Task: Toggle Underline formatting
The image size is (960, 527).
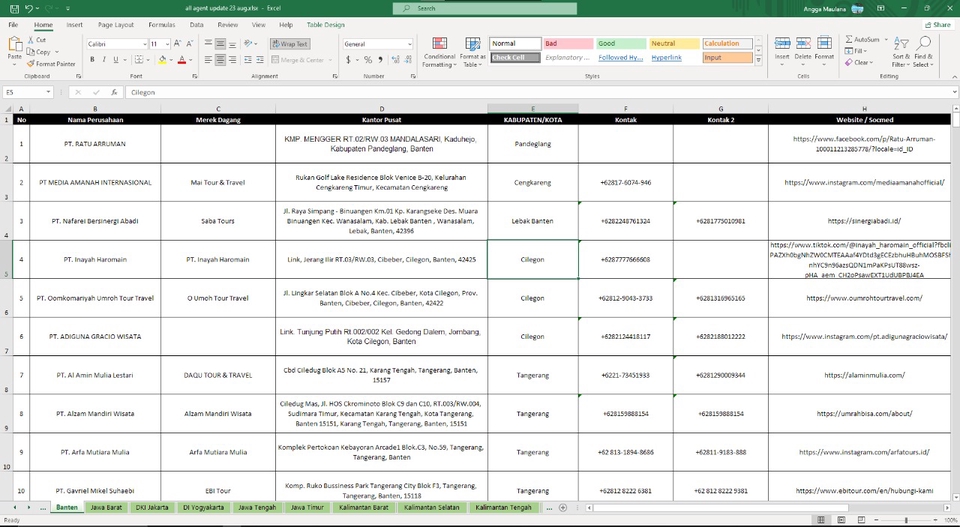Action: (116, 60)
